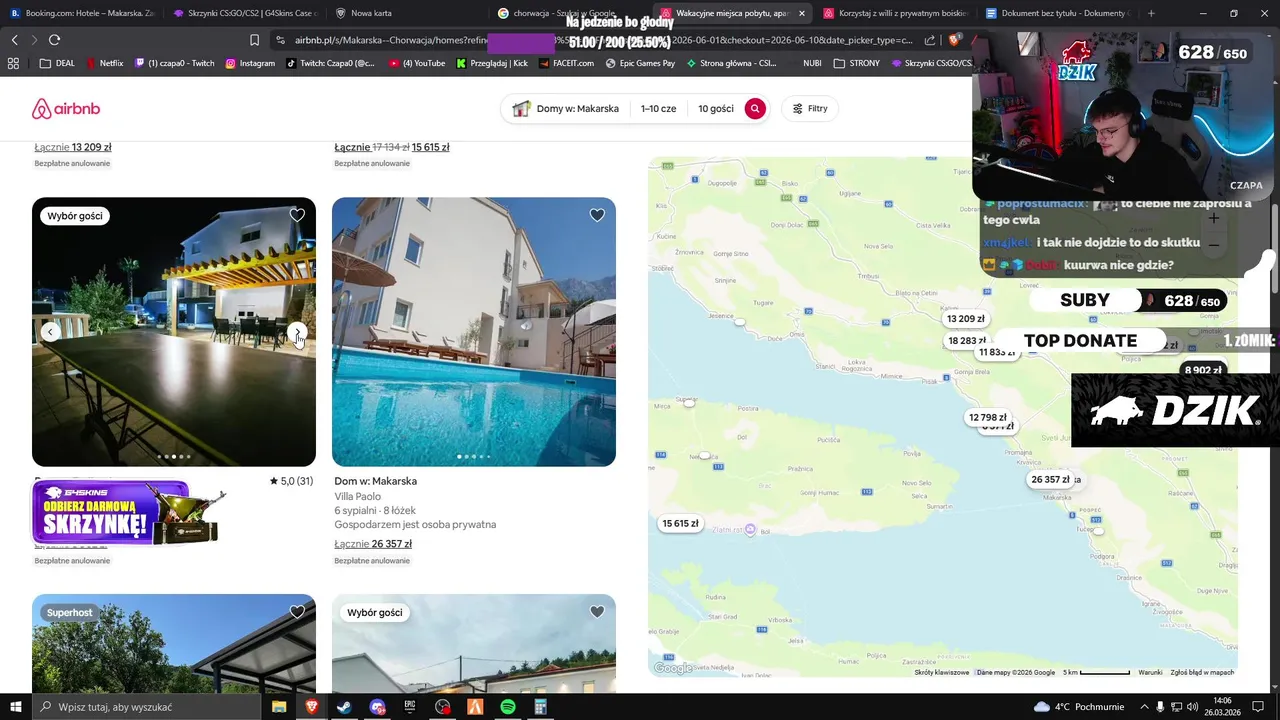Open the Villa Paolo pool photo
1280x720 pixels.
pyautogui.click(x=474, y=331)
